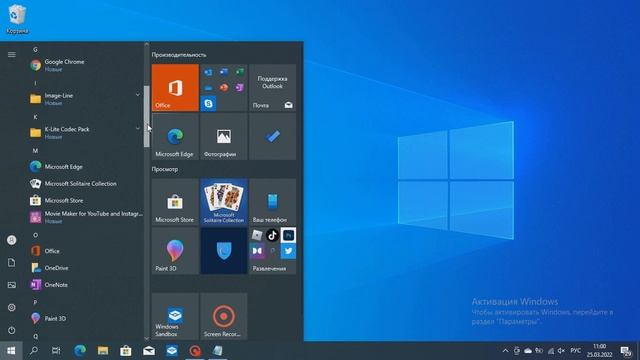Click the volume icon in system tray
This screenshot has height=360, width=640.
tap(561, 351)
